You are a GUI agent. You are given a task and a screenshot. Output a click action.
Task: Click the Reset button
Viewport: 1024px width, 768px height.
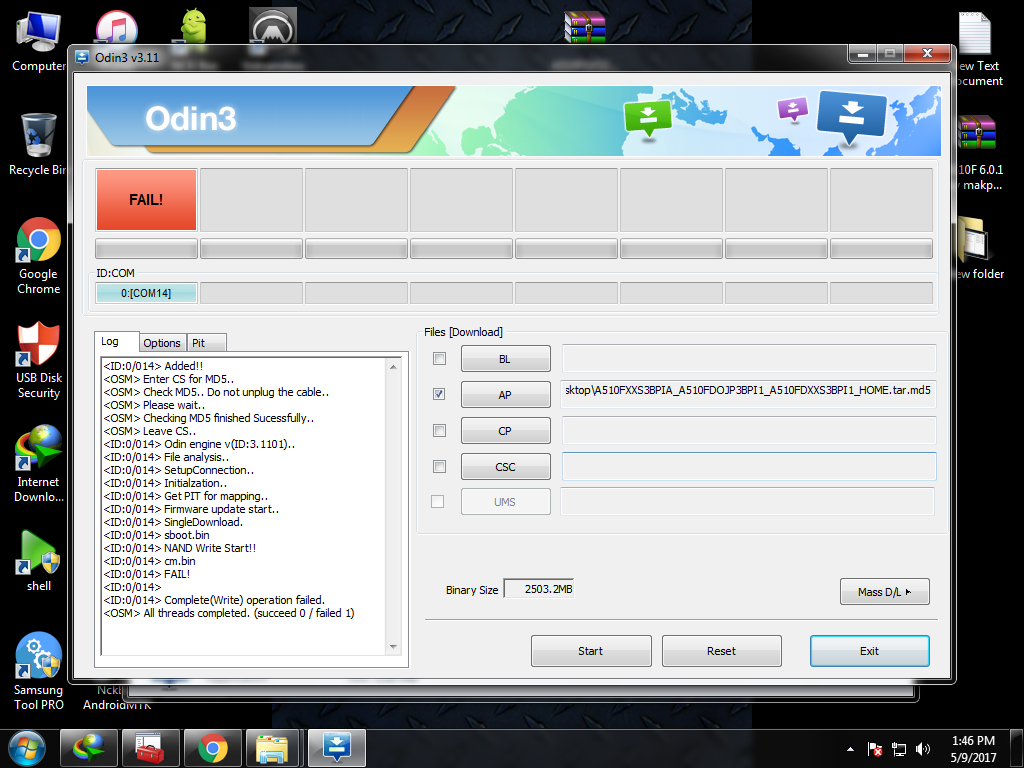(x=721, y=651)
